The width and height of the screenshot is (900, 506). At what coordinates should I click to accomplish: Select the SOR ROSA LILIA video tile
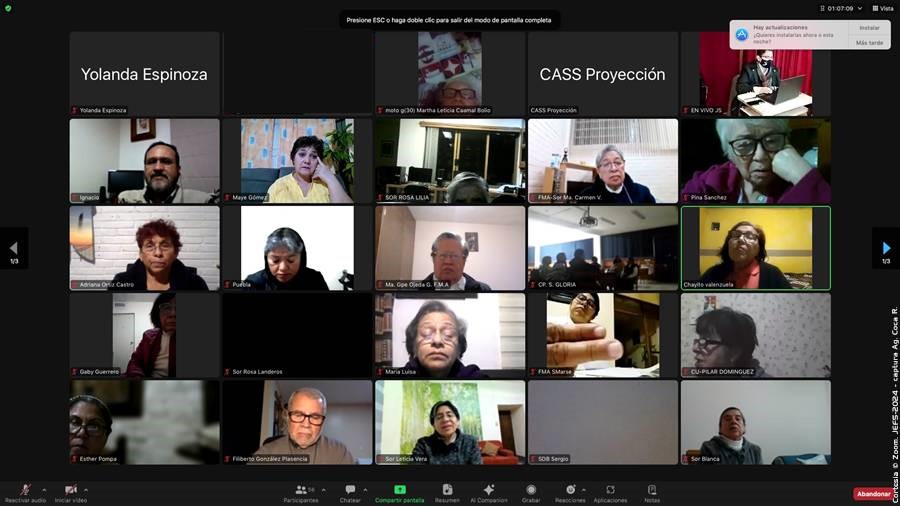click(450, 161)
